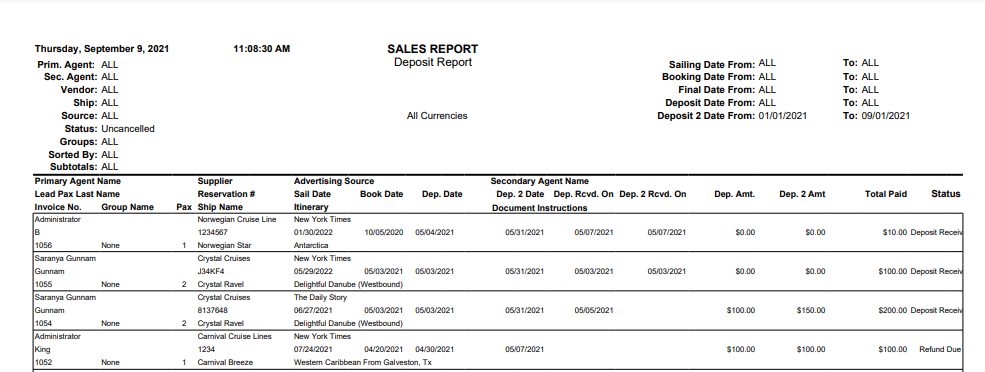
Task: Click the Total Paid column header
Action: click(x=885, y=194)
